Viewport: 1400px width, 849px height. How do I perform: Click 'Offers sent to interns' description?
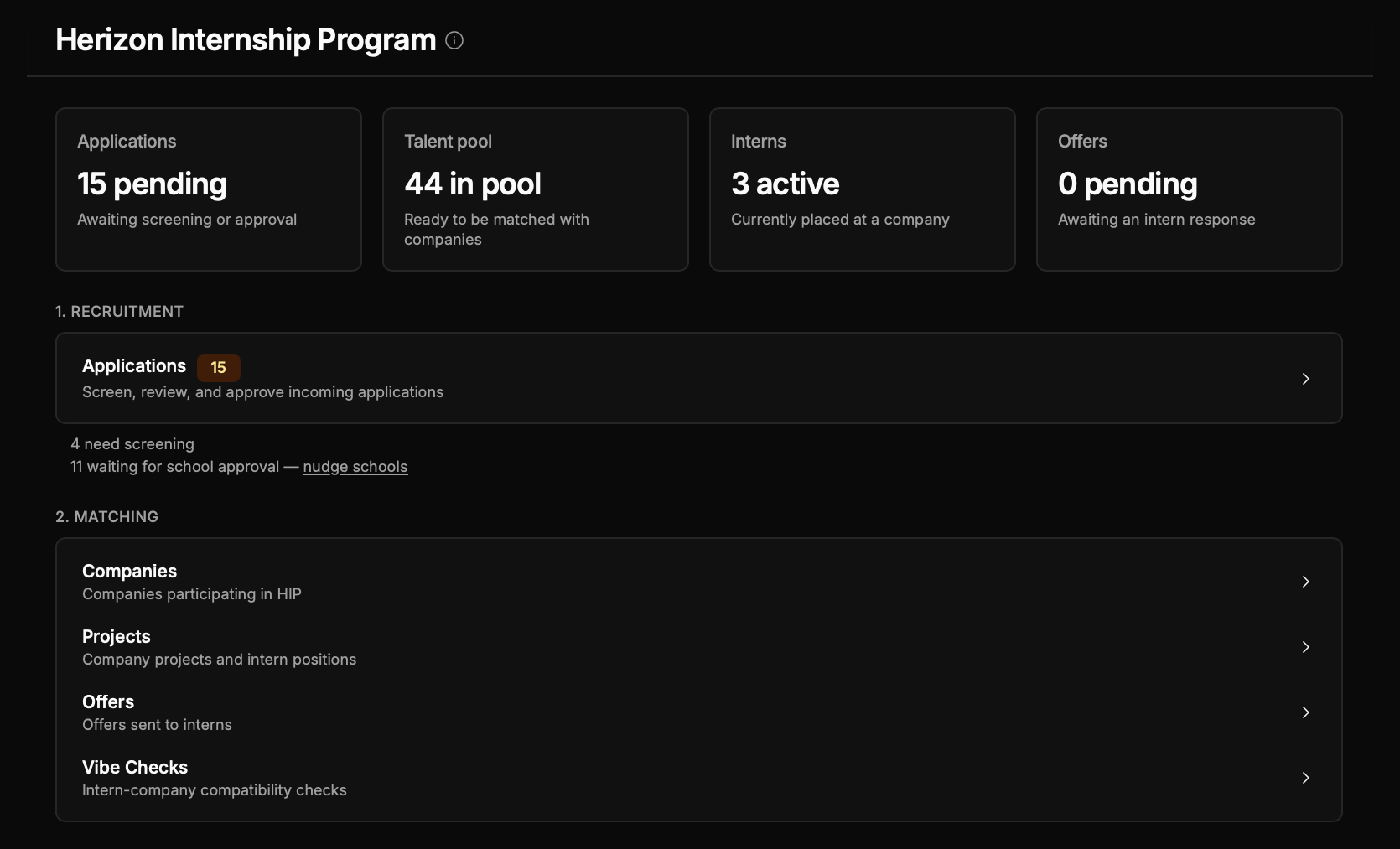(158, 725)
